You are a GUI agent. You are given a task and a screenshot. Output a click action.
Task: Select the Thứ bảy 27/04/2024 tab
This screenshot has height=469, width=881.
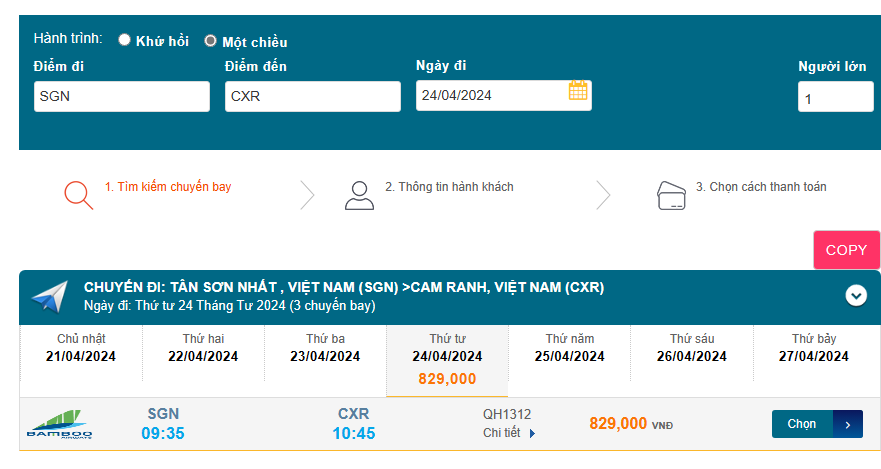click(x=813, y=349)
